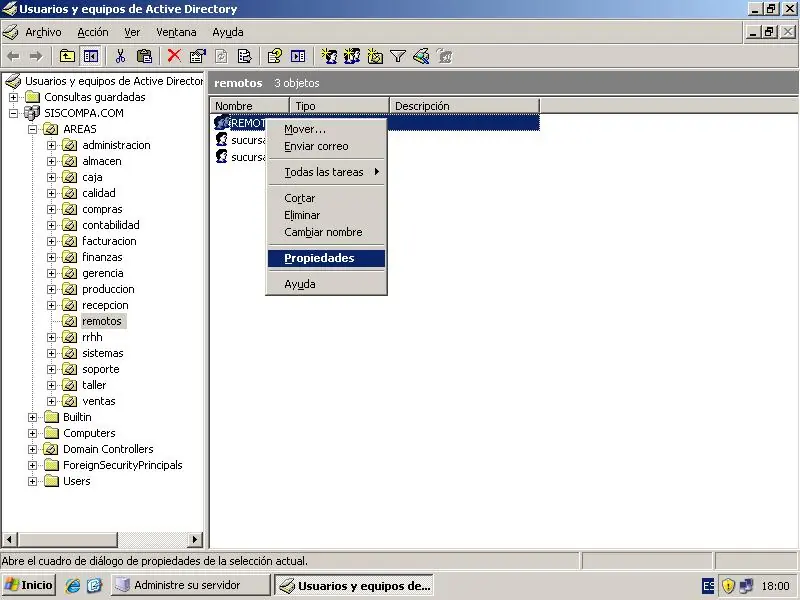Click the Refresh toolbar icon
This screenshot has width=800, height=600.
pyautogui.click(x=221, y=56)
